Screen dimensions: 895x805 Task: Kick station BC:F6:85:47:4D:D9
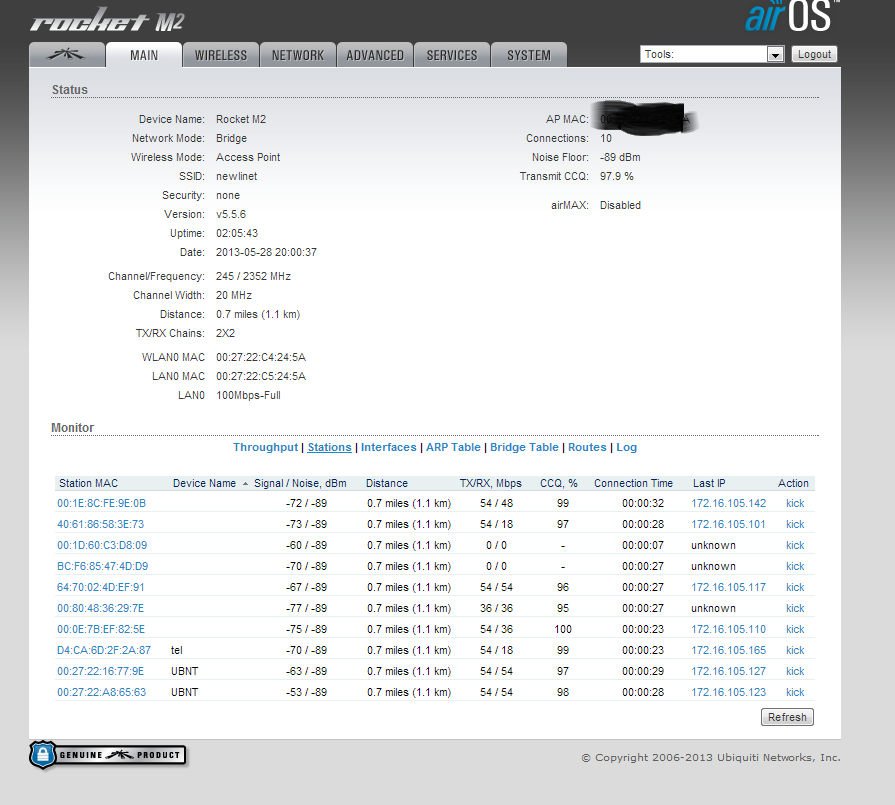[795, 566]
